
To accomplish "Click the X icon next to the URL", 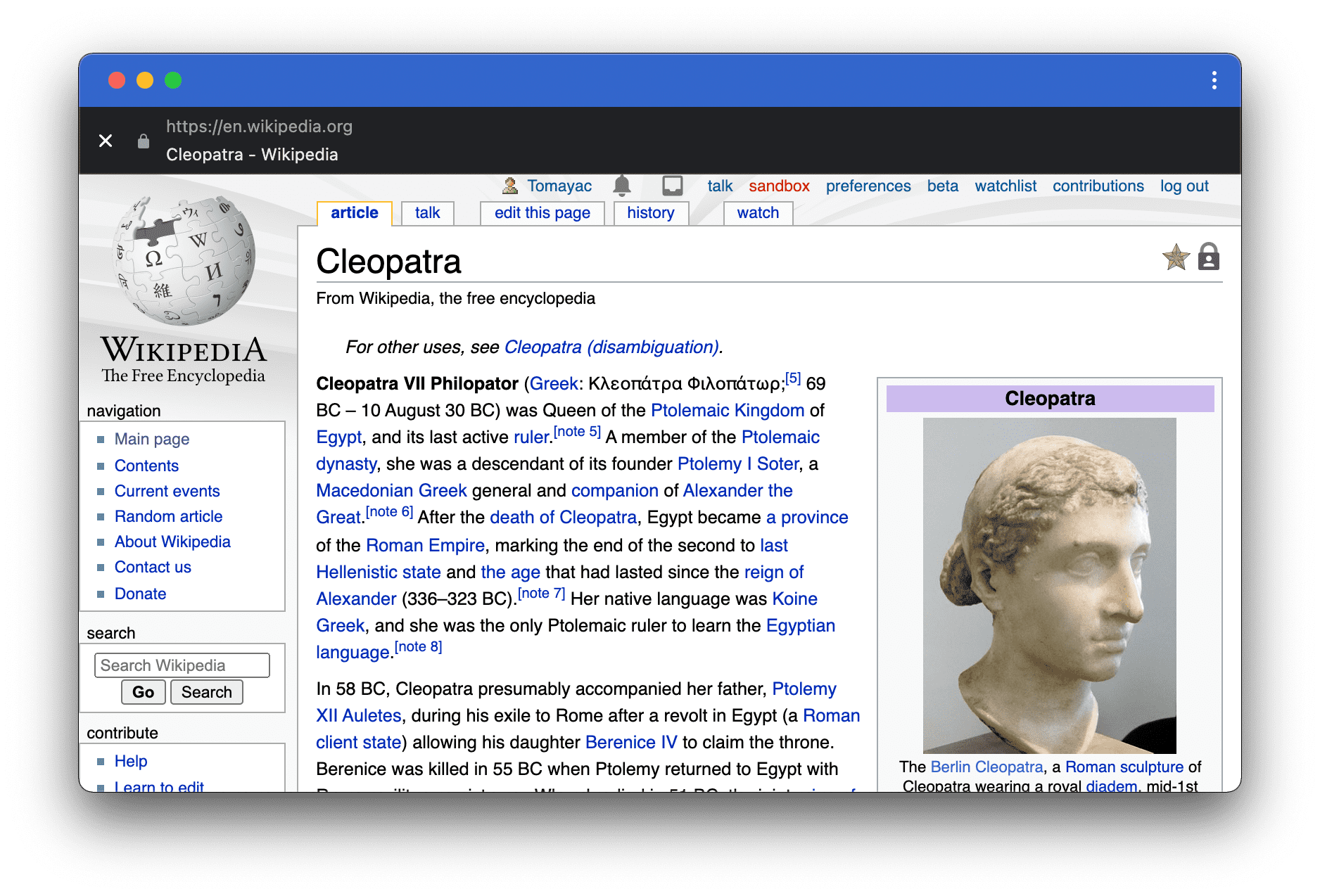I will (x=106, y=140).
